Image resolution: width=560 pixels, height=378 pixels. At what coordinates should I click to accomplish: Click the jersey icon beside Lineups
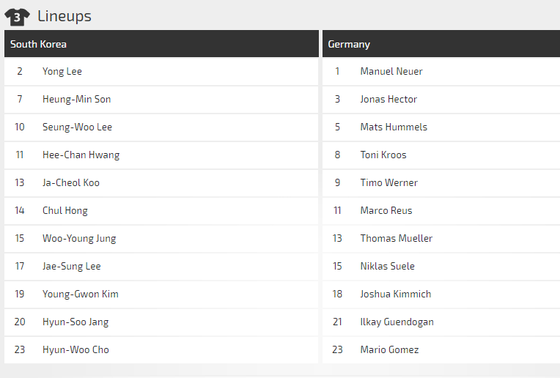(x=17, y=16)
